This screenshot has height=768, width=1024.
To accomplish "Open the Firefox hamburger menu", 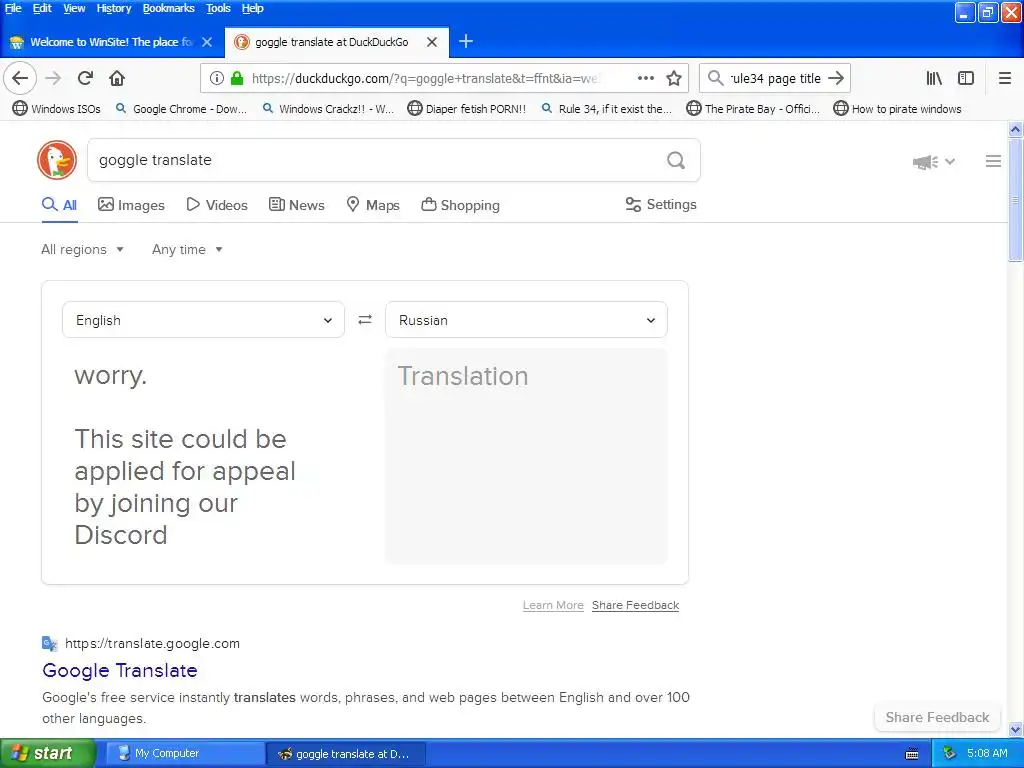I will tap(1005, 78).
